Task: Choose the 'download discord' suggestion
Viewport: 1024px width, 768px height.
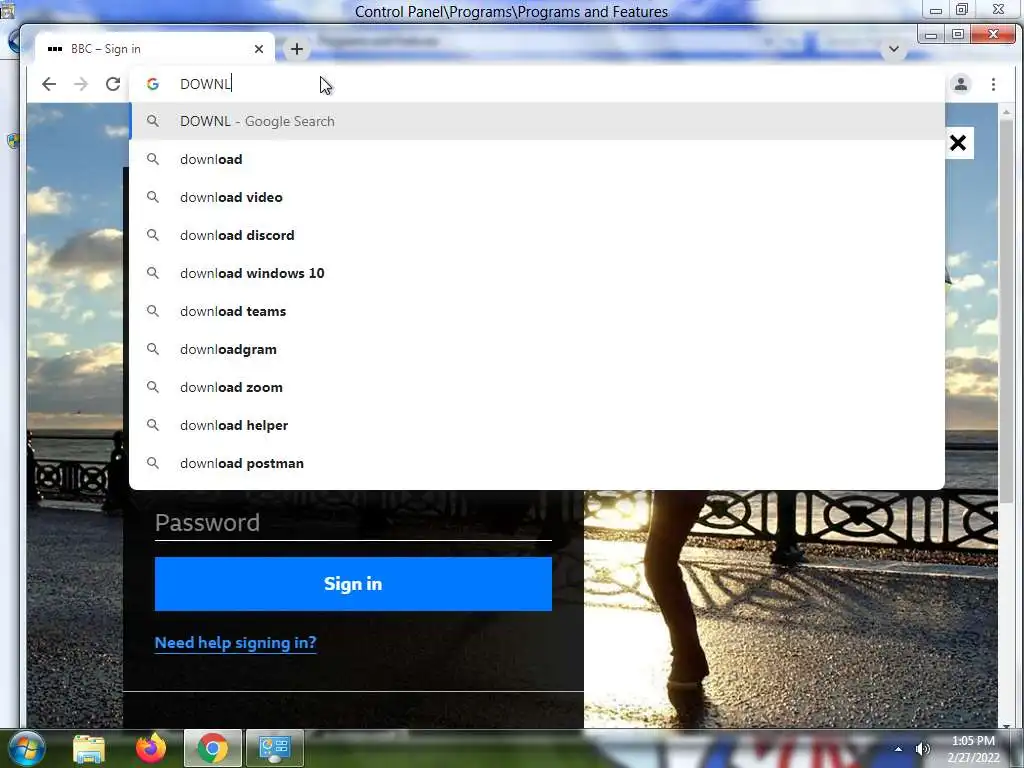Action: (x=537, y=235)
